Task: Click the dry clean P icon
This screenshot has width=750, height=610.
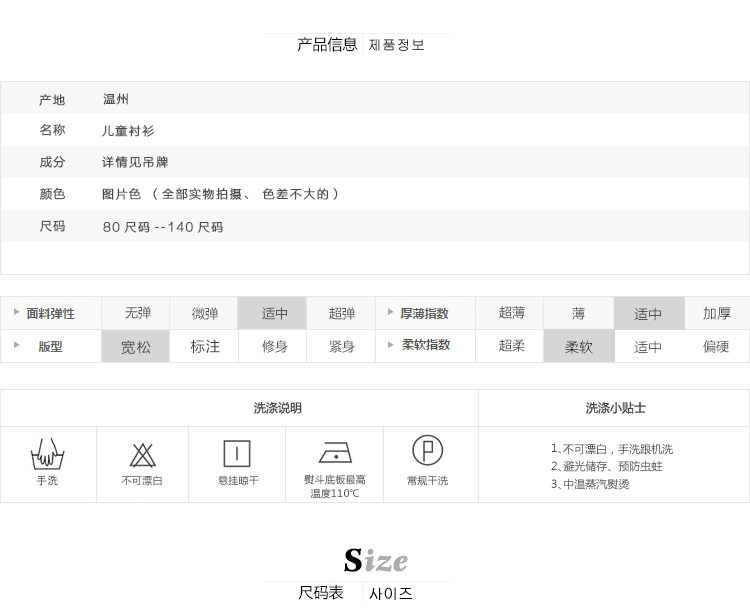Action: [x=427, y=450]
